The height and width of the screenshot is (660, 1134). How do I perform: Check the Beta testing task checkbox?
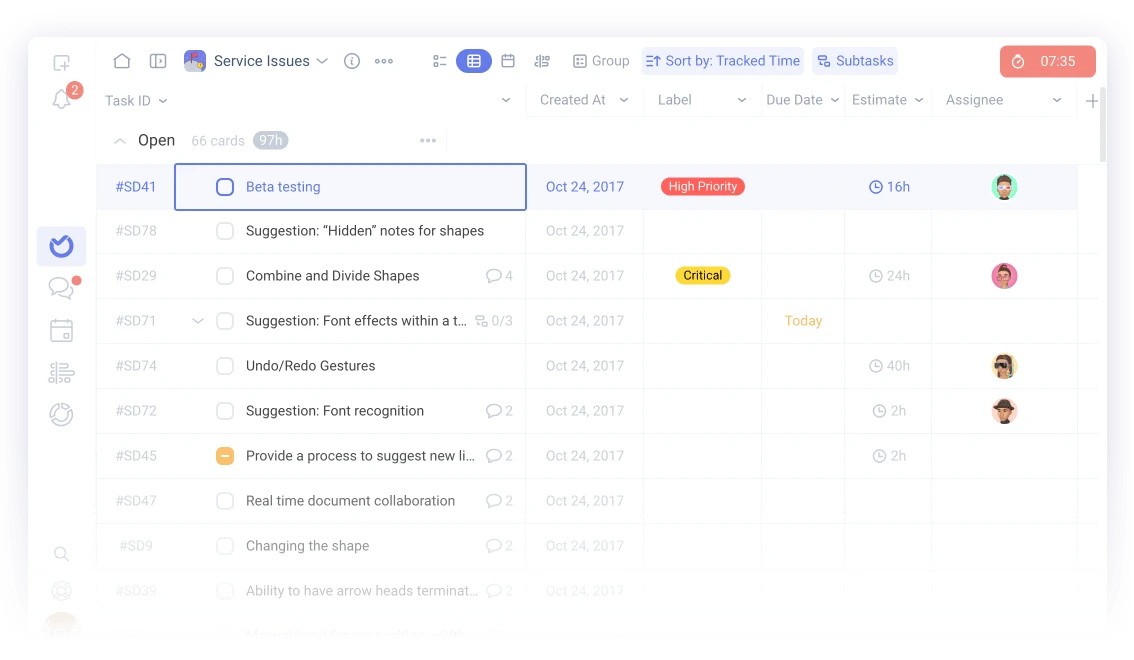click(x=225, y=187)
